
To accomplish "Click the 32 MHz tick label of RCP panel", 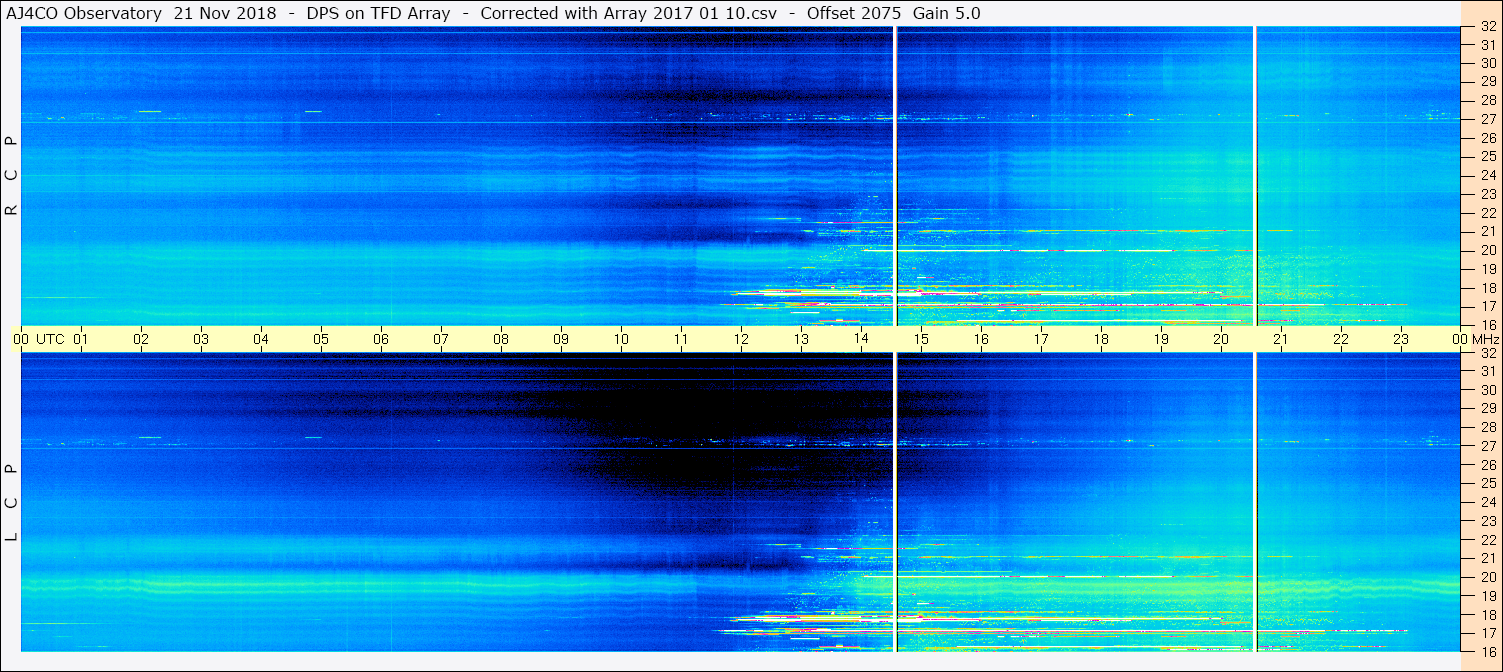I will (1487, 27).
